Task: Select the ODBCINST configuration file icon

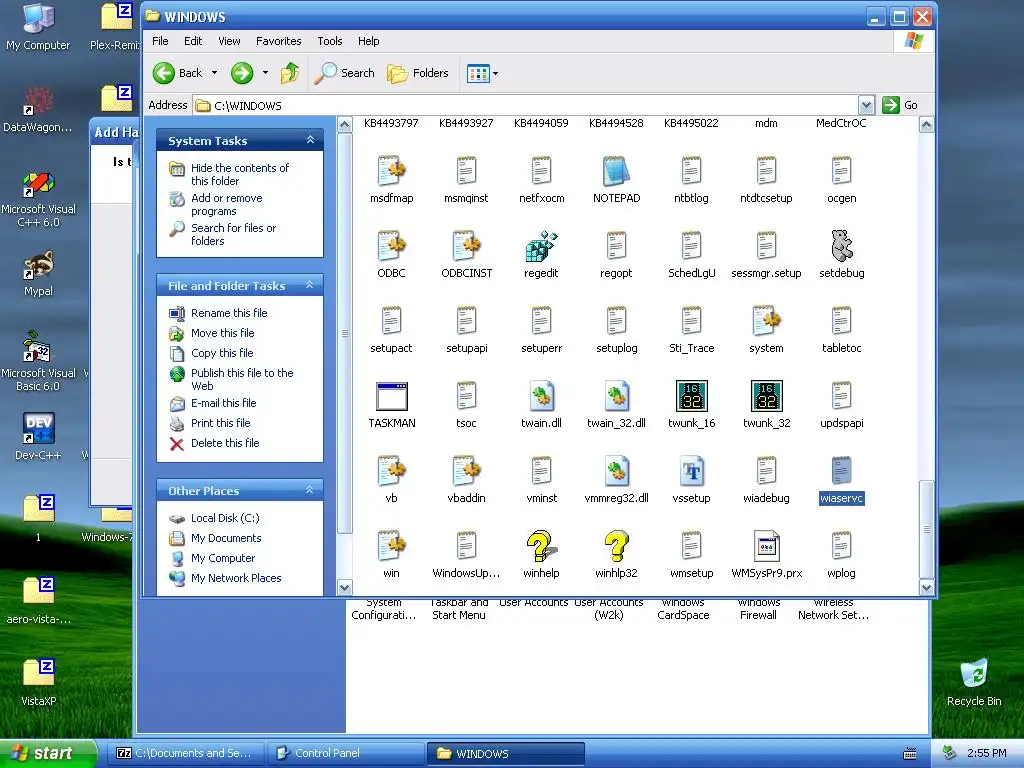Action: point(466,246)
